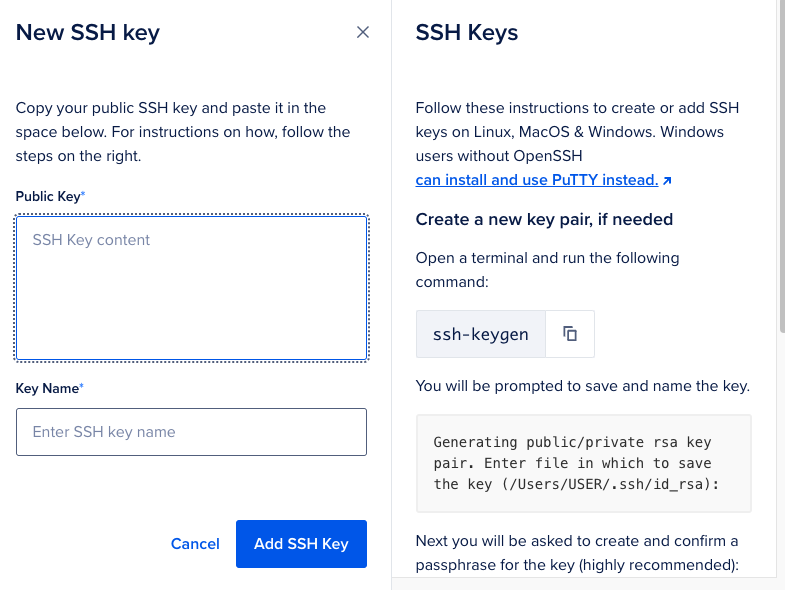This screenshot has height=590, width=785.
Task: Click the New SSH key dialog title
Action: [x=88, y=33]
